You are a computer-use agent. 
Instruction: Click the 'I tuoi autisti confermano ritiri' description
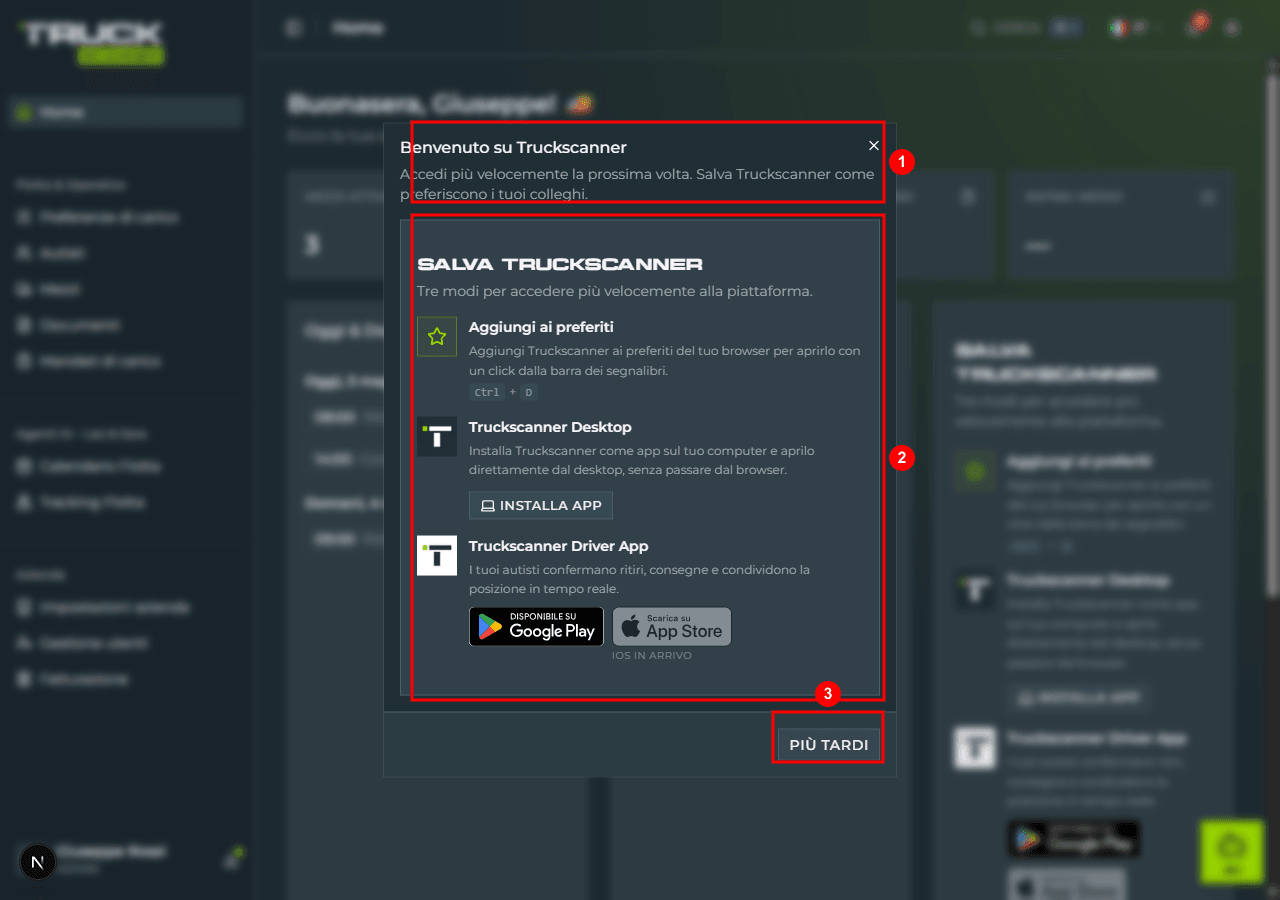(639, 580)
